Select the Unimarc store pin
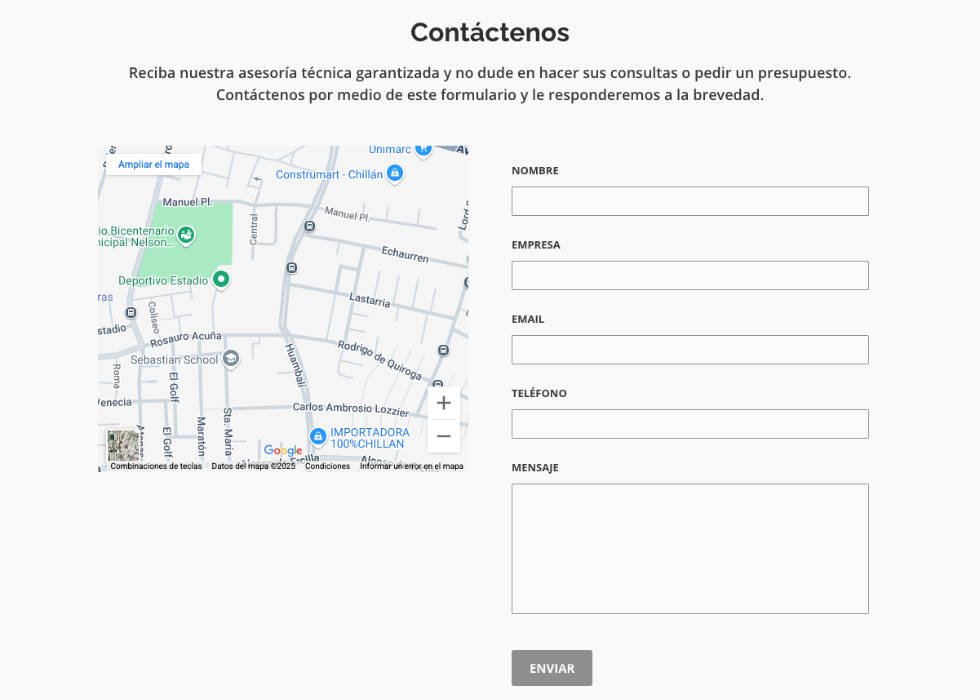Image resolution: width=980 pixels, height=700 pixels. pyautogui.click(x=423, y=149)
